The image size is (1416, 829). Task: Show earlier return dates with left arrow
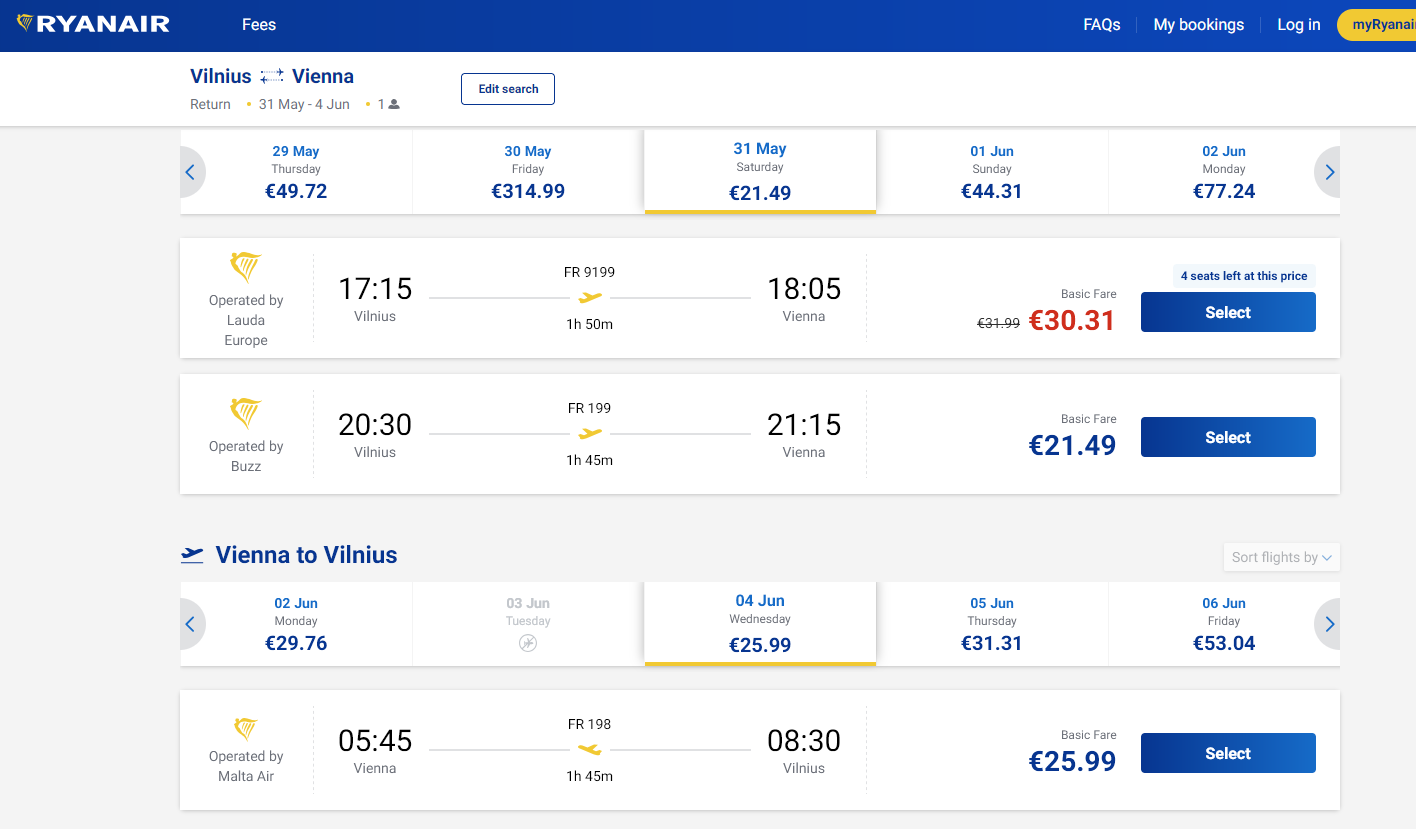tap(190, 624)
